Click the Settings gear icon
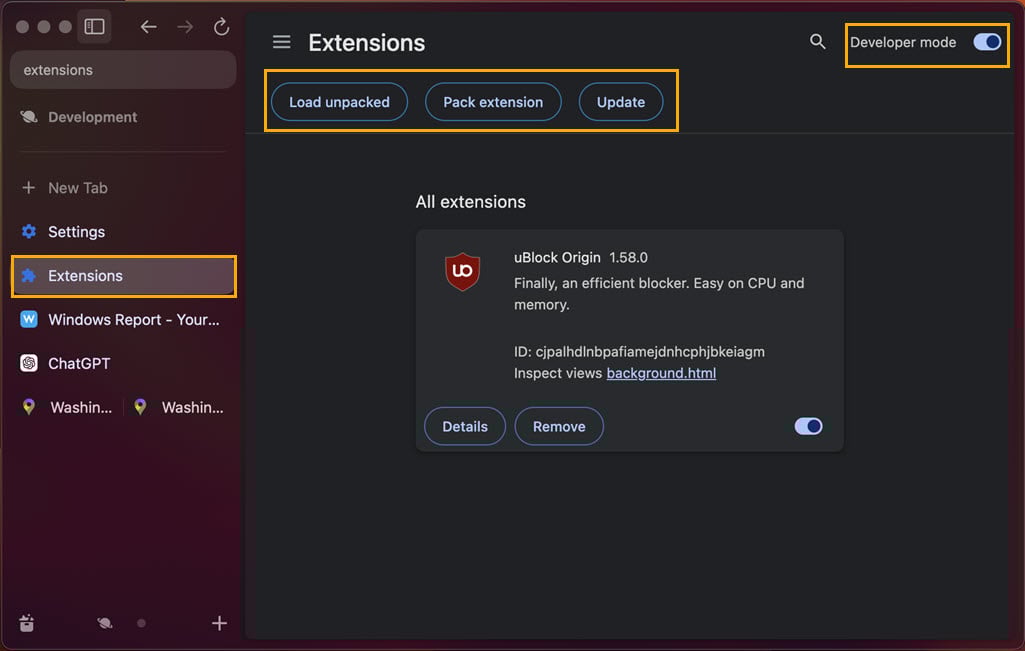The width and height of the screenshot is (1025, 651). click(29, 231)
